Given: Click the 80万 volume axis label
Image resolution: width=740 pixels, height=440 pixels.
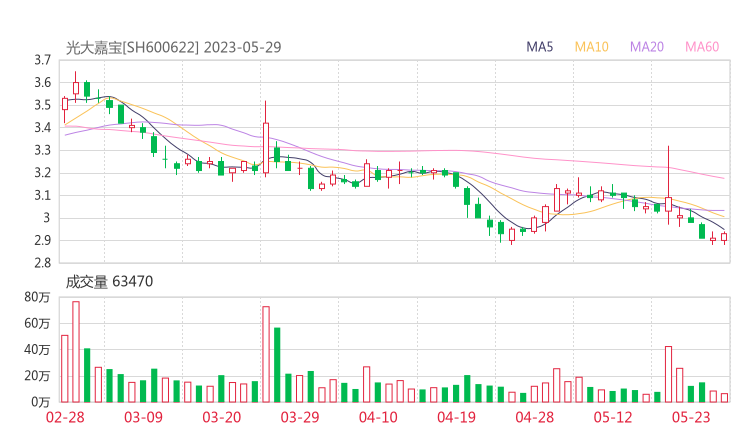Looking at the screenshot, I should (37, 297).
